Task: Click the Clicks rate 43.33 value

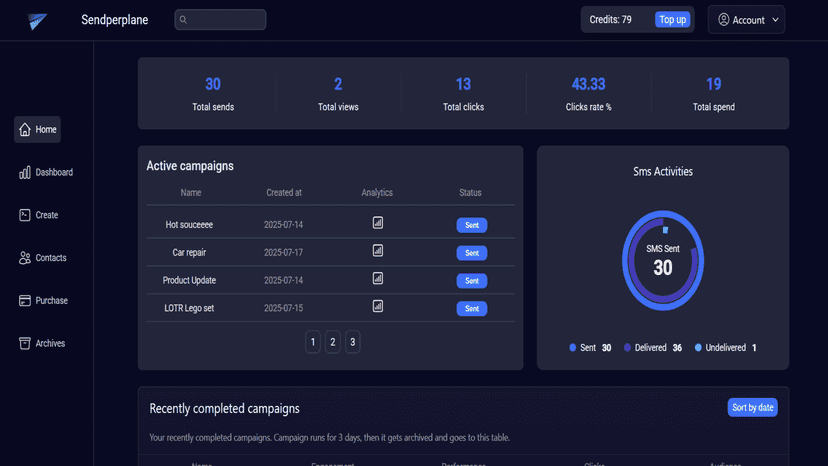Action: click(588, 84)
